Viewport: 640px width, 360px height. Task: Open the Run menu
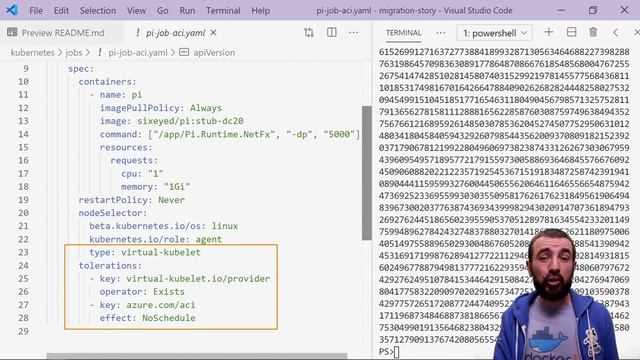(x=187, y=11)
